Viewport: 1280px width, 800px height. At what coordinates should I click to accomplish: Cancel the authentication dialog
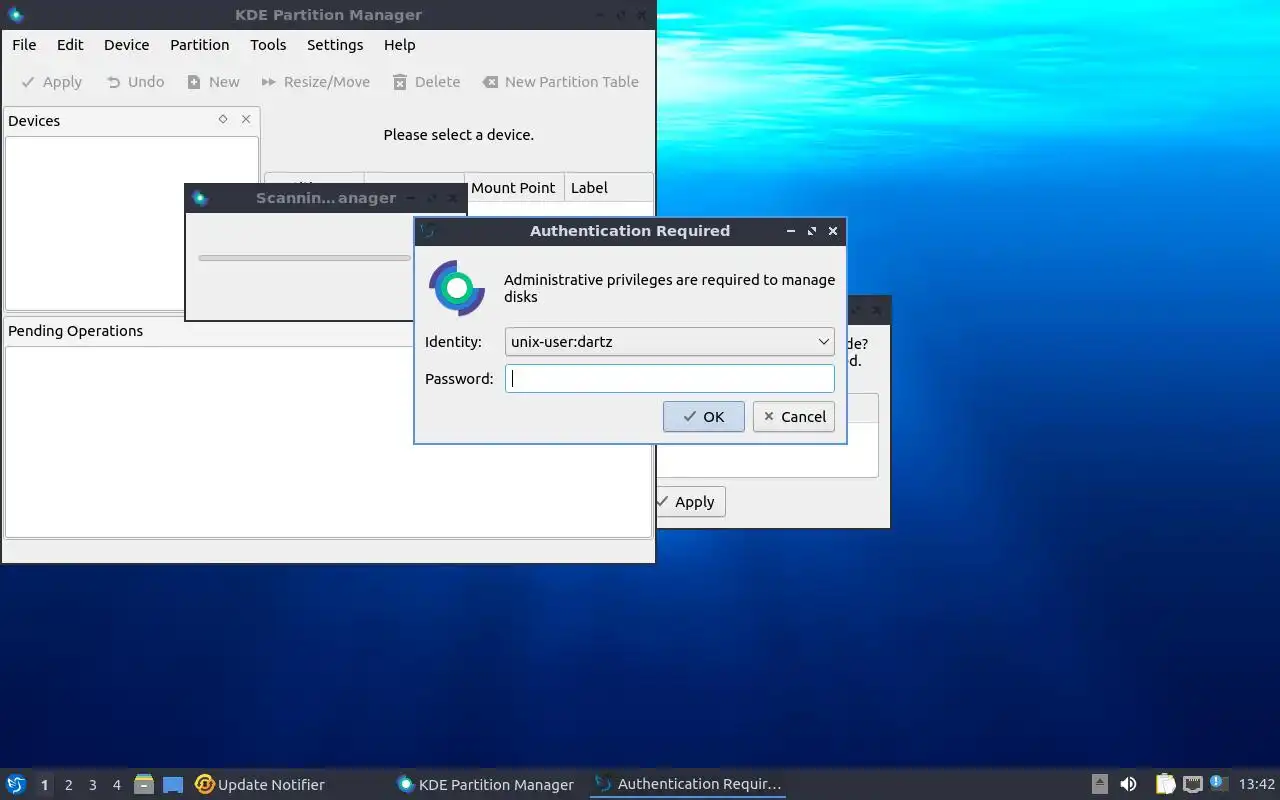point(794,417)
